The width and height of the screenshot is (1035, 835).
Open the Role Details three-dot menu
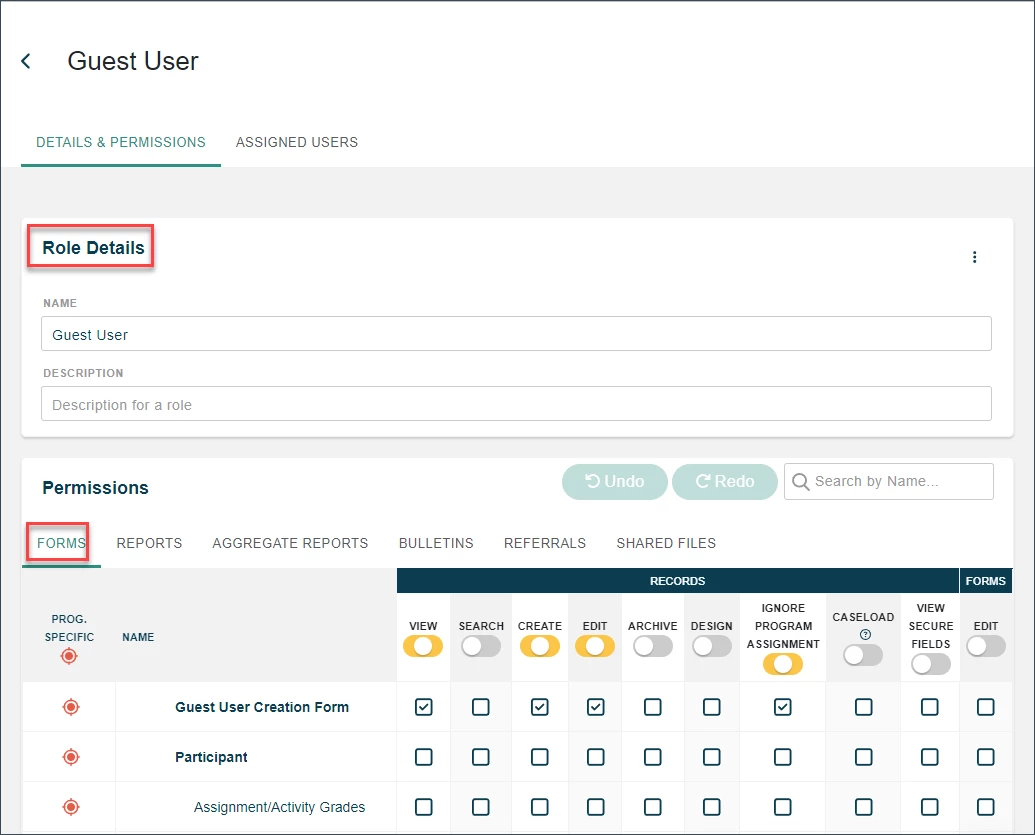(x=974, y=257)
